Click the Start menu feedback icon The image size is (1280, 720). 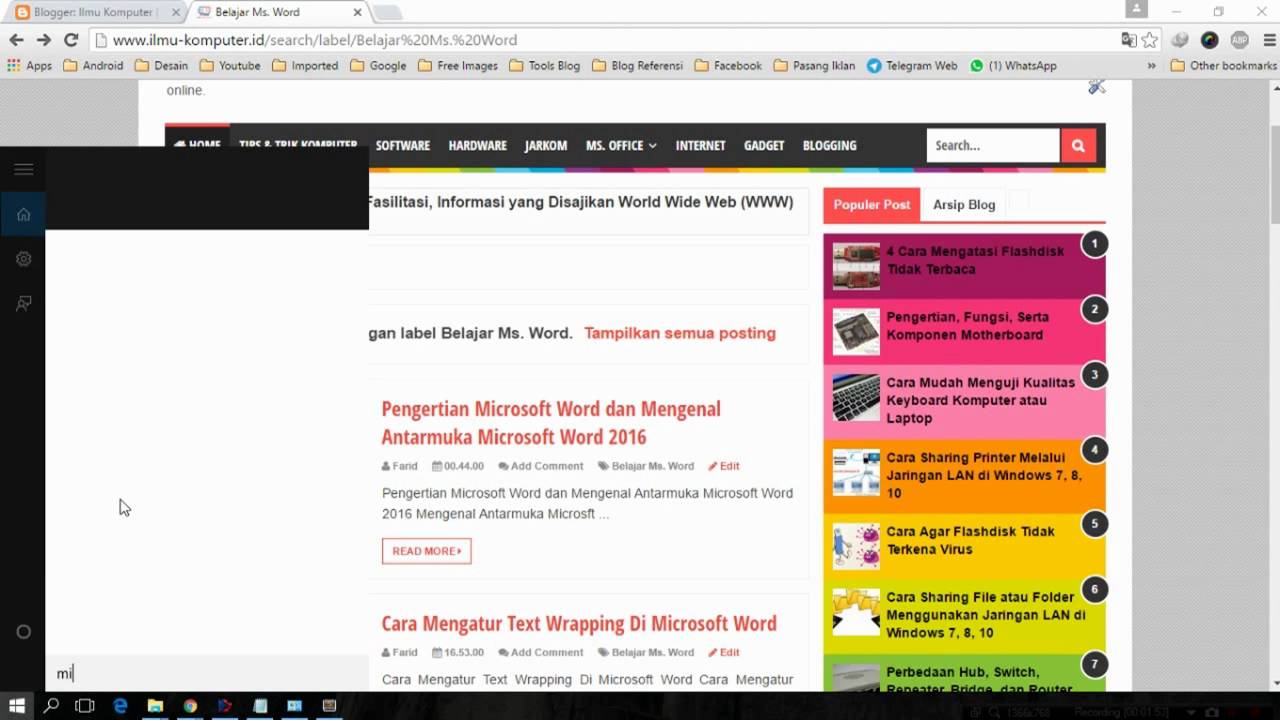coord(23,303)
